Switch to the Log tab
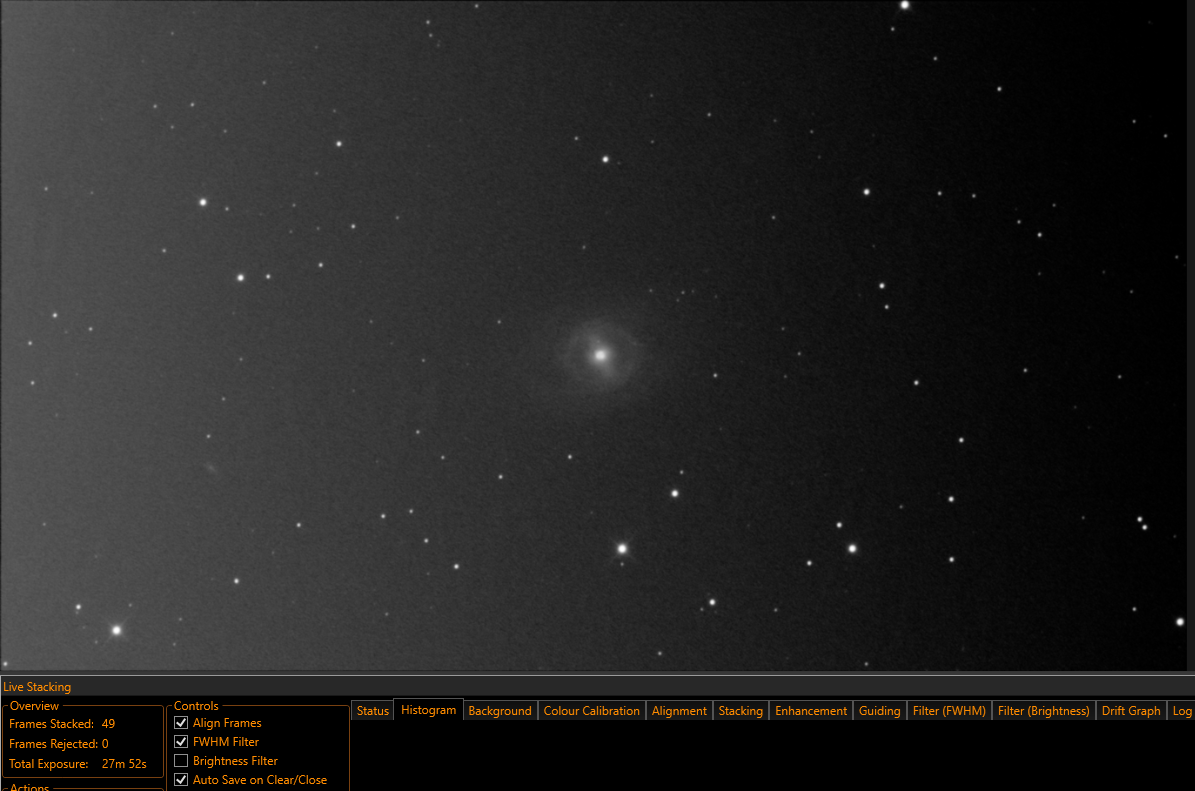Image resolution: width=1195 pixels, height=791 pixels. pyautogui.click(x=1182, y=710)
